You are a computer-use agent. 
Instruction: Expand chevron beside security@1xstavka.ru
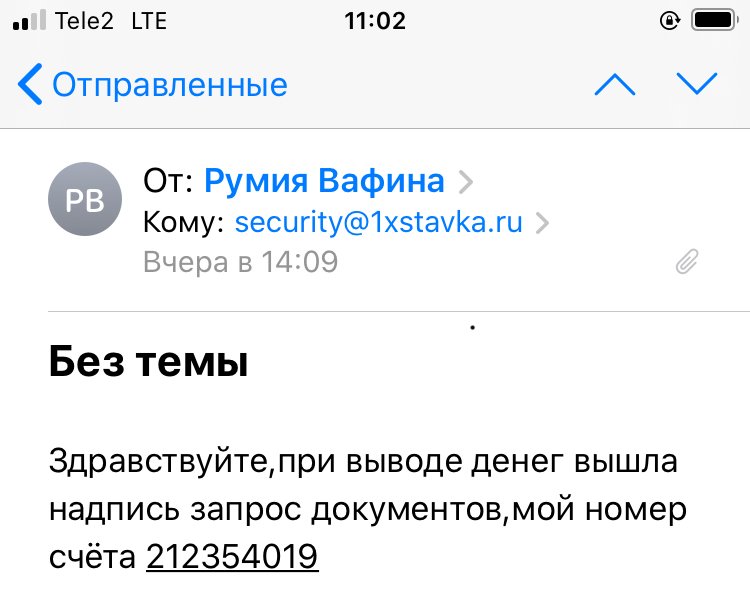[543, 223]
